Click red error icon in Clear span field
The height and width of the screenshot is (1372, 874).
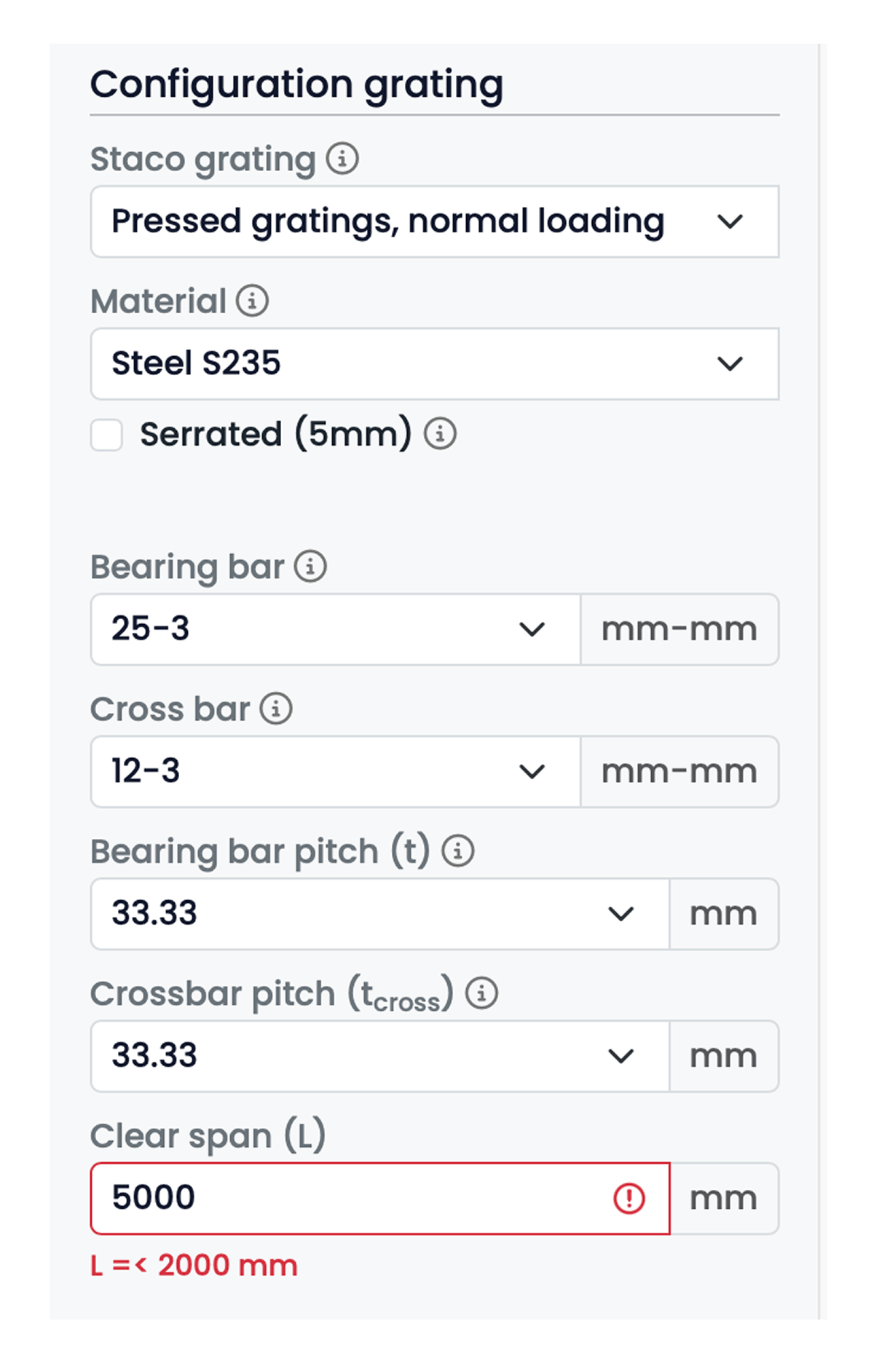click(629, 1198)
